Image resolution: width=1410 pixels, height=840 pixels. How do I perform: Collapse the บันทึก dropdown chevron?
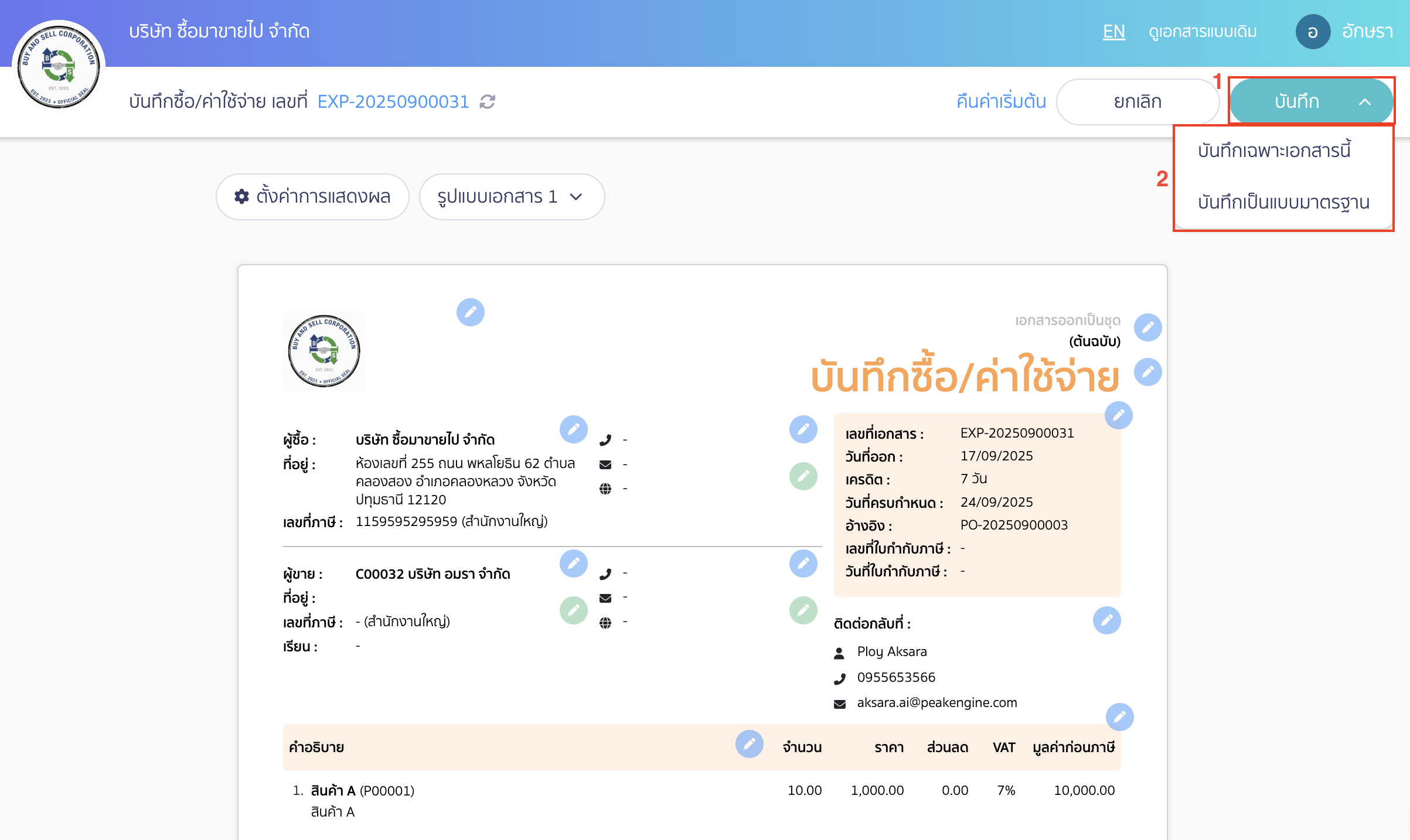point(1365,102)
